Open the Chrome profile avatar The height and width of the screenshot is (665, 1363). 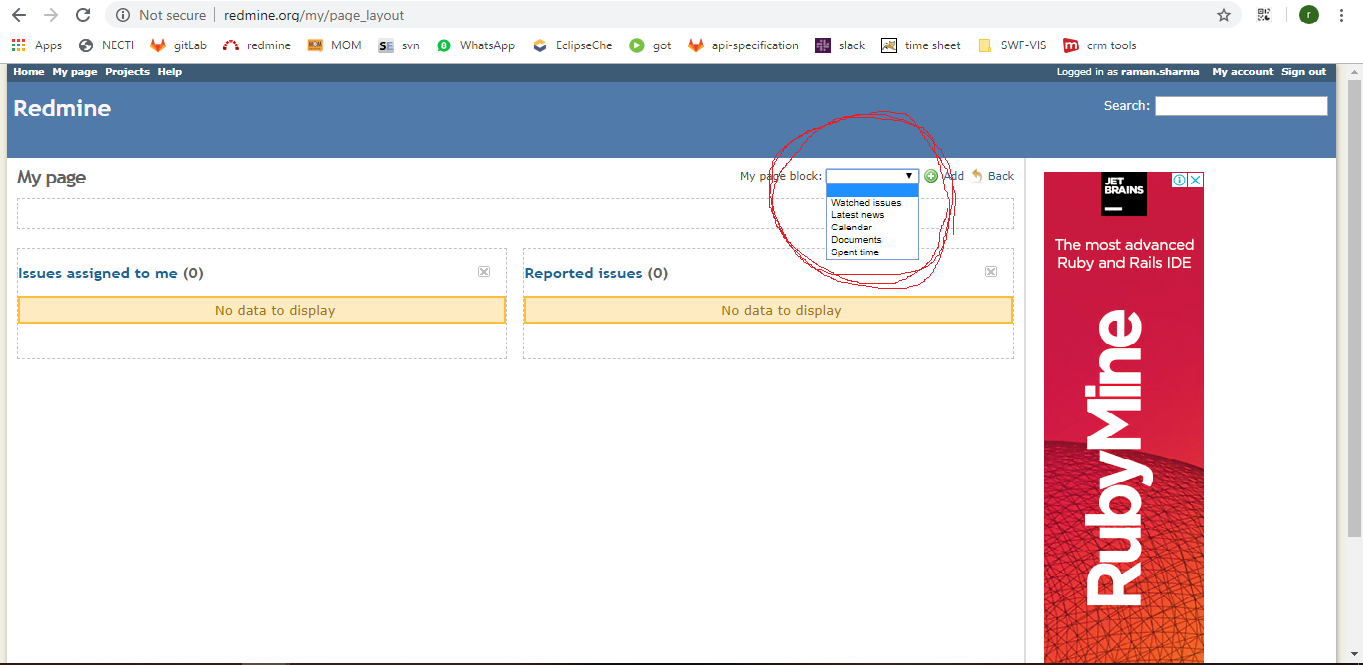[1309, 15]
